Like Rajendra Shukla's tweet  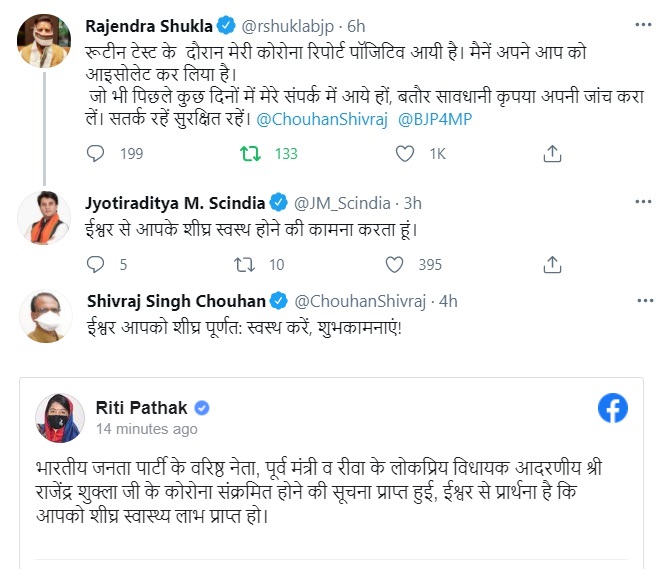tap(404, 154)
